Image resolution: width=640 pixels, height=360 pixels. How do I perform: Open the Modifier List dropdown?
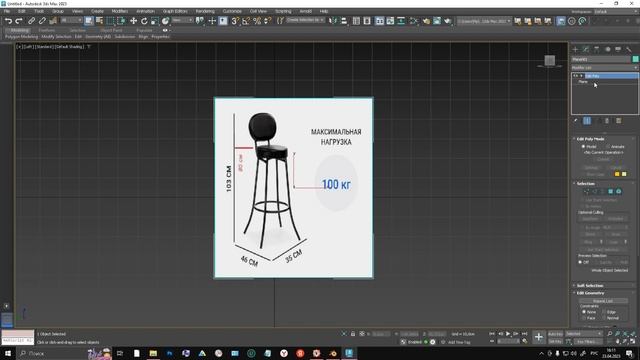(x=604, y=67)
